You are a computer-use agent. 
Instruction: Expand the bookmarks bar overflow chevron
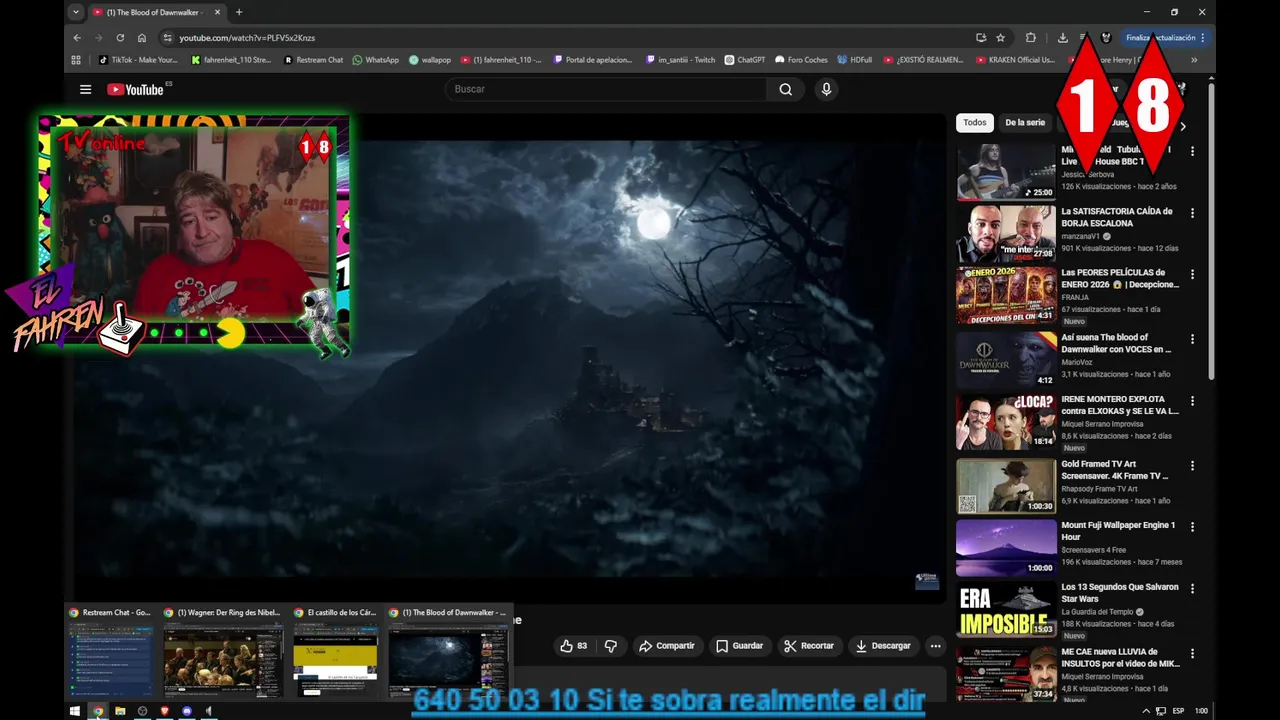pos(1193,60)
